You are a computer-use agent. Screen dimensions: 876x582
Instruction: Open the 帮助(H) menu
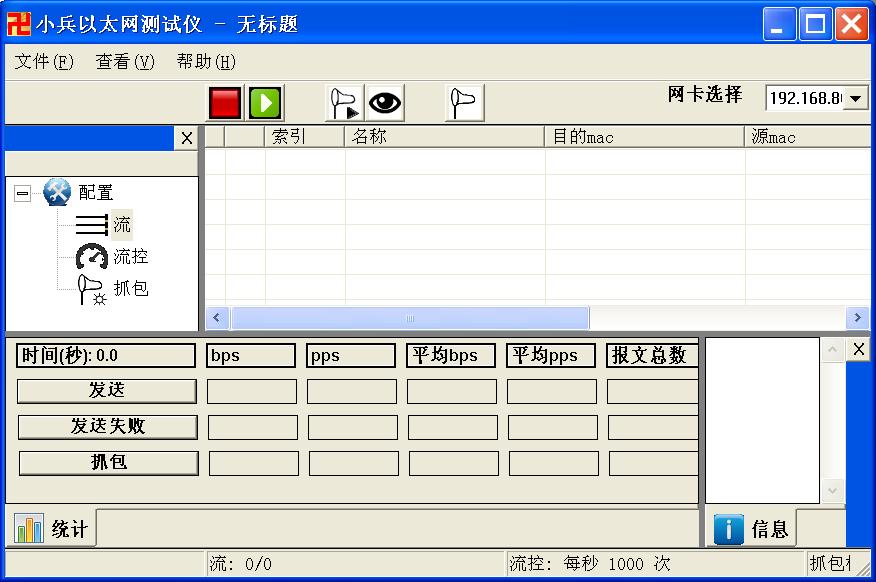[x=206, y=61]
